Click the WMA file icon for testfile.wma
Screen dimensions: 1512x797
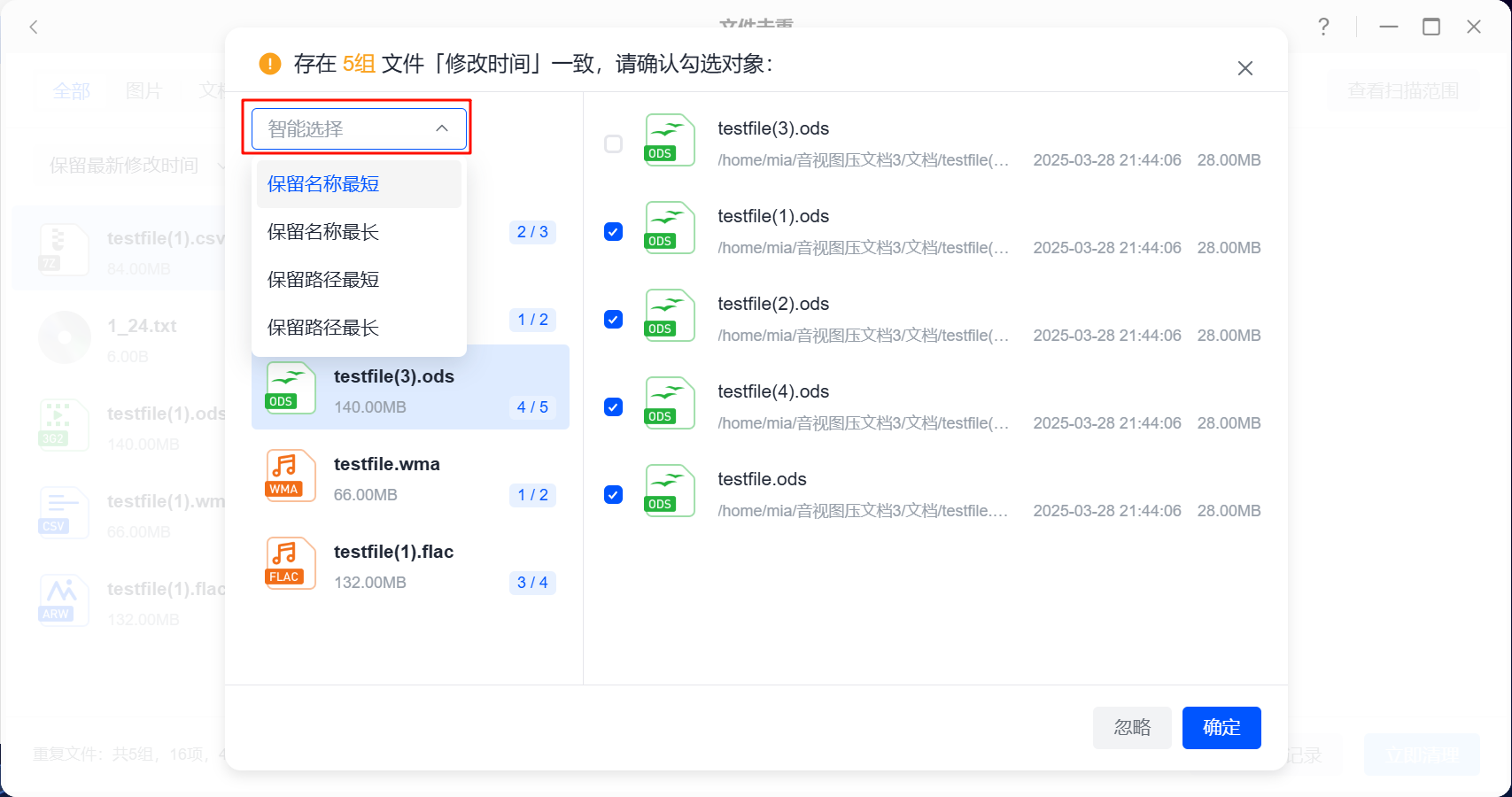[290, 476]
